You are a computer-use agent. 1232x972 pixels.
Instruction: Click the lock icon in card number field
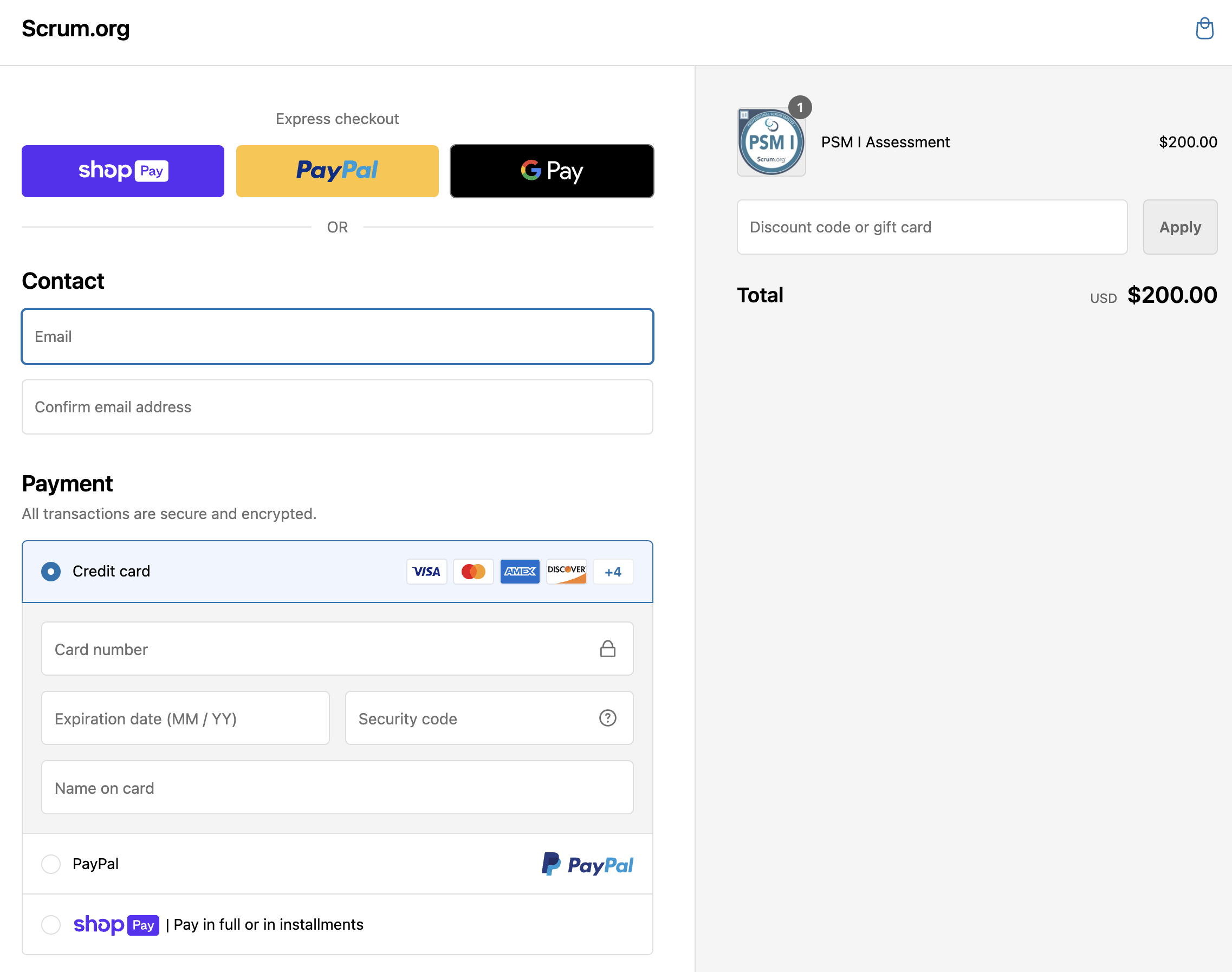click(607, 649)
